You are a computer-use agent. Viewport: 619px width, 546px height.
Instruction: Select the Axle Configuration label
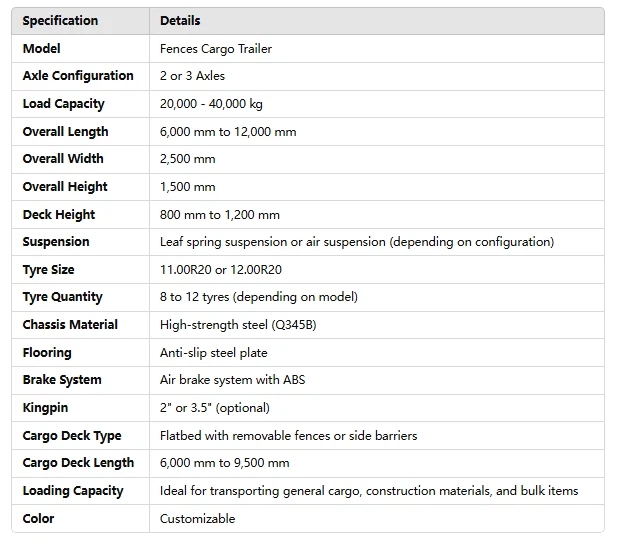(x=78, y=76)
